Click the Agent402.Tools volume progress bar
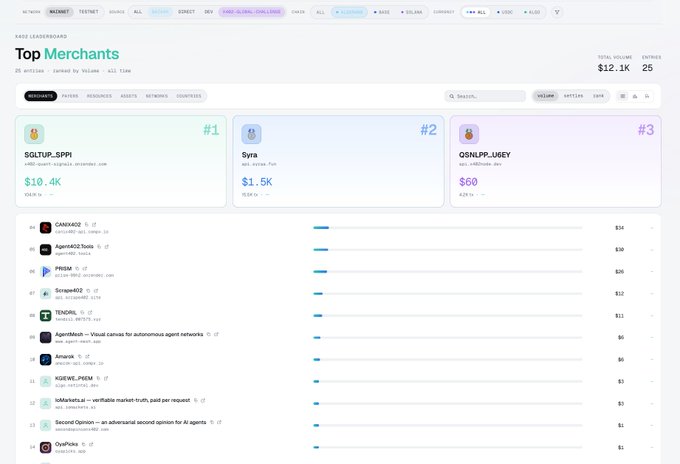The width and height of the screenshot is (680, 464). click(448, 249)
